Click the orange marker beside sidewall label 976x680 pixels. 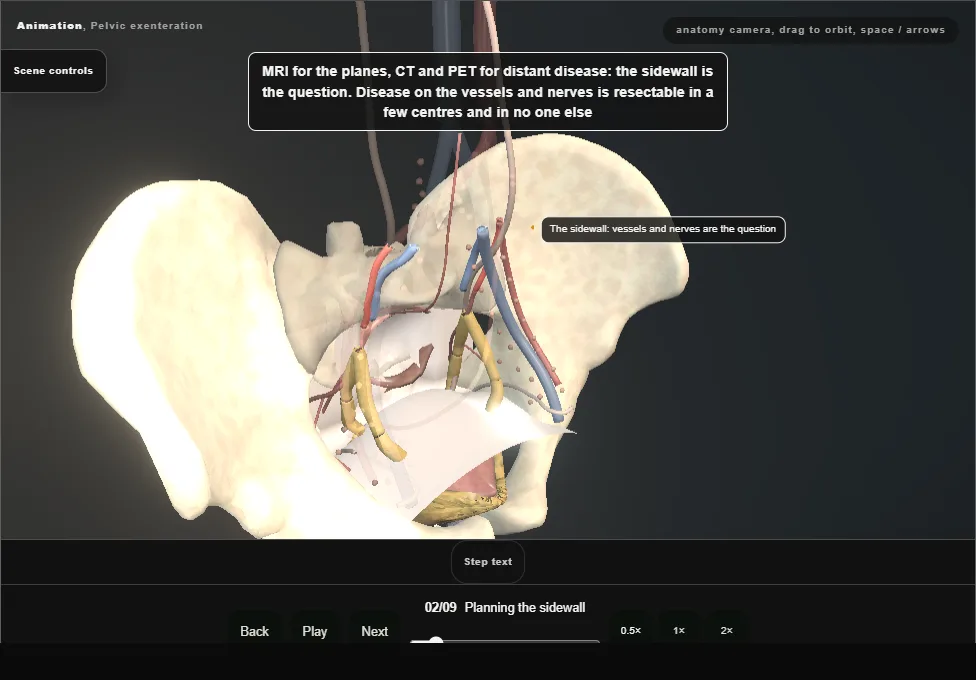pos(532,227)
